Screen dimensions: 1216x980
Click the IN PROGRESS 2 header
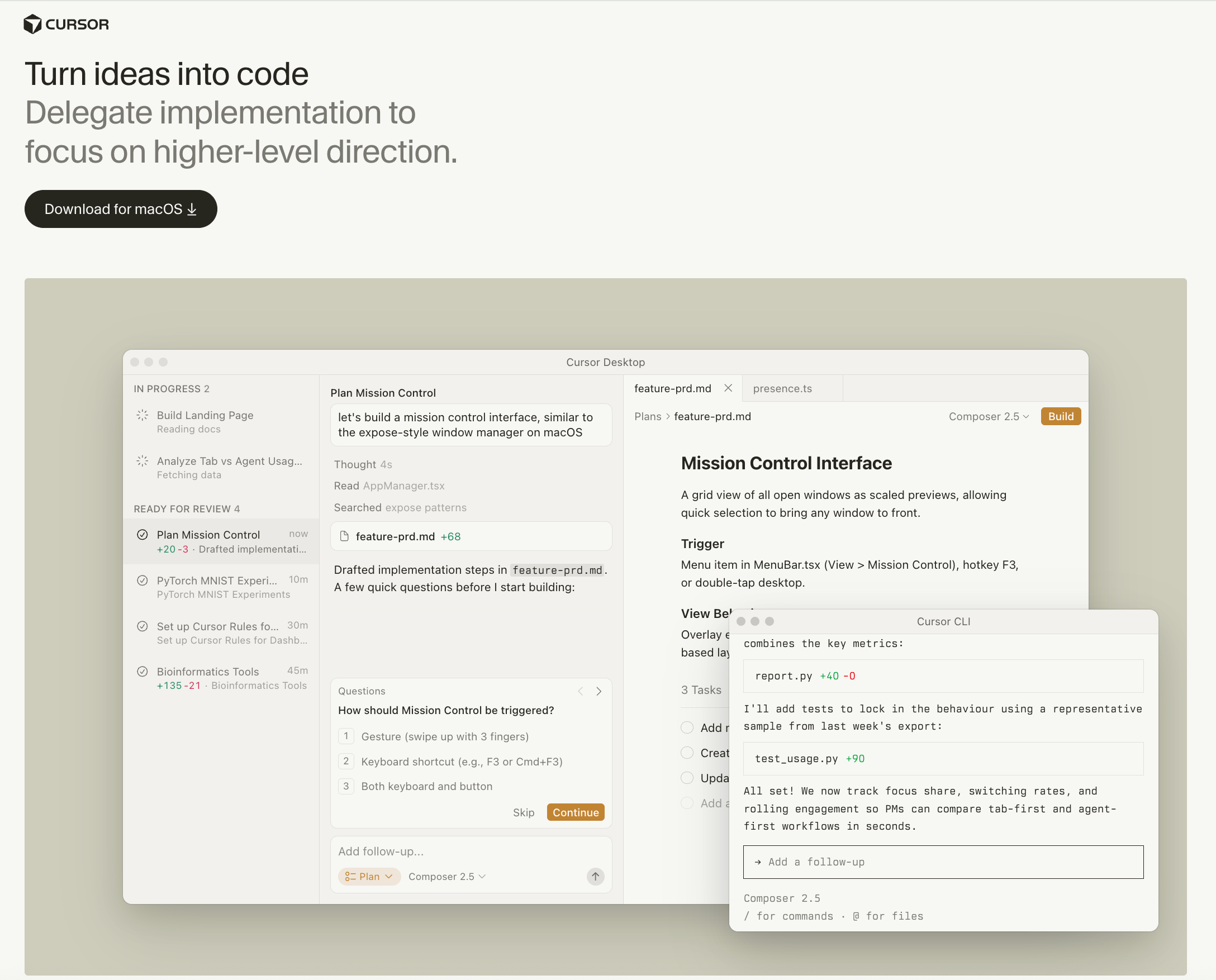172,389
